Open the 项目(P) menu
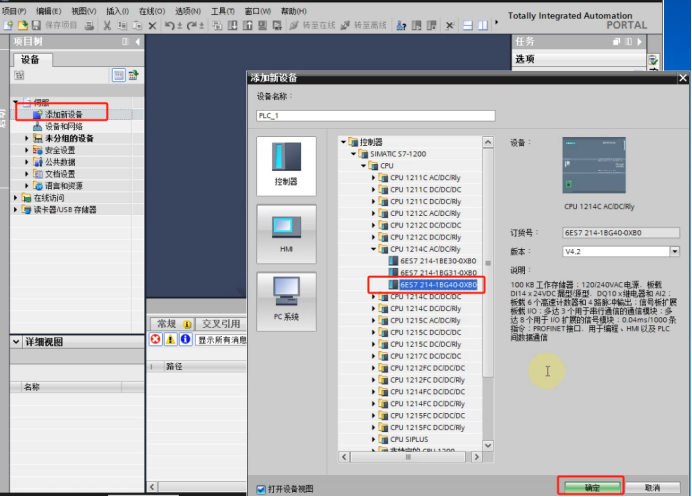Screen dimensions: 692x497 (x=14, y=11)
